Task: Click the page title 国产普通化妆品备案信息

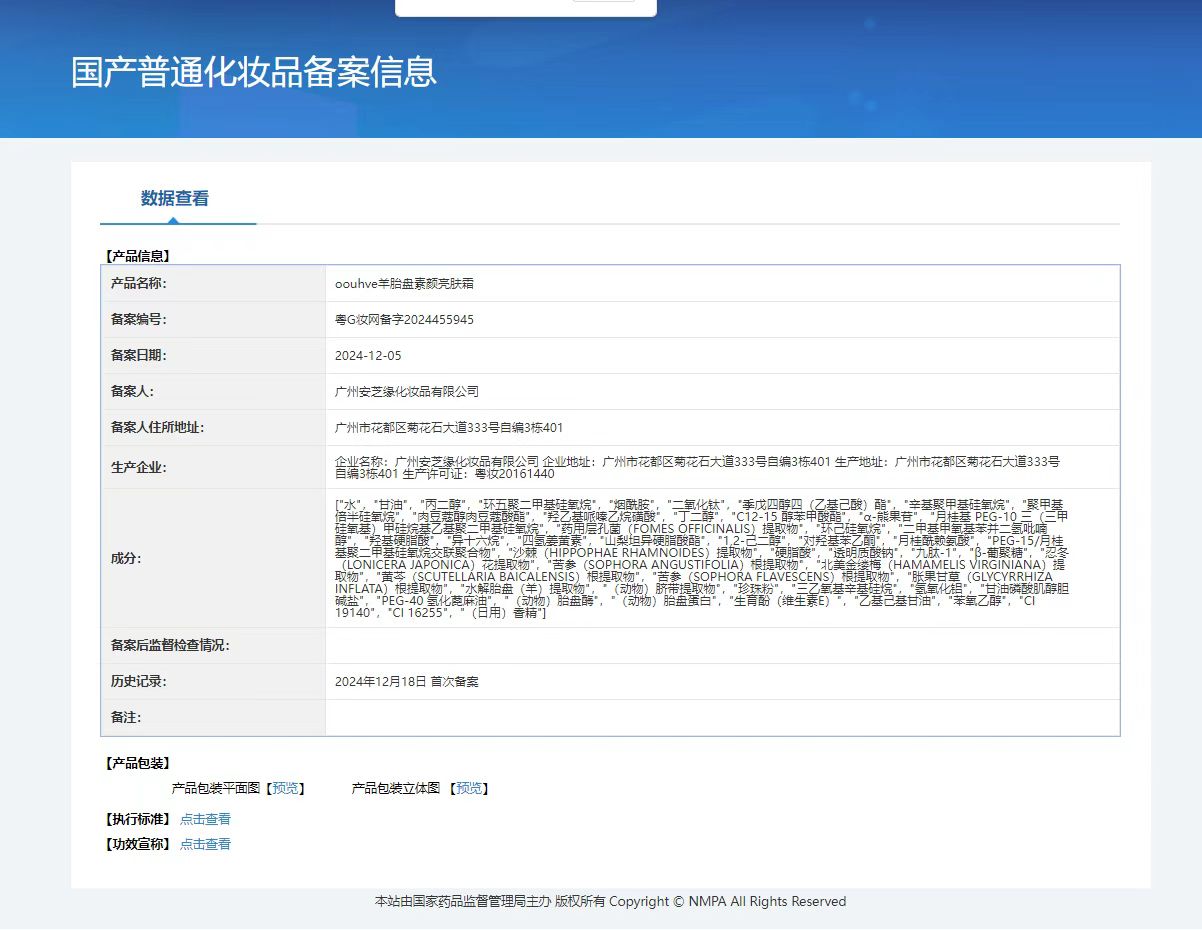Action: (x=254, y=73)
